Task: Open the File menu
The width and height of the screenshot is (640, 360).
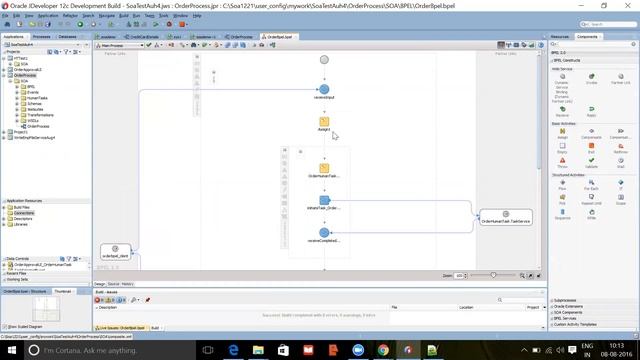Action: pos(5,16)
